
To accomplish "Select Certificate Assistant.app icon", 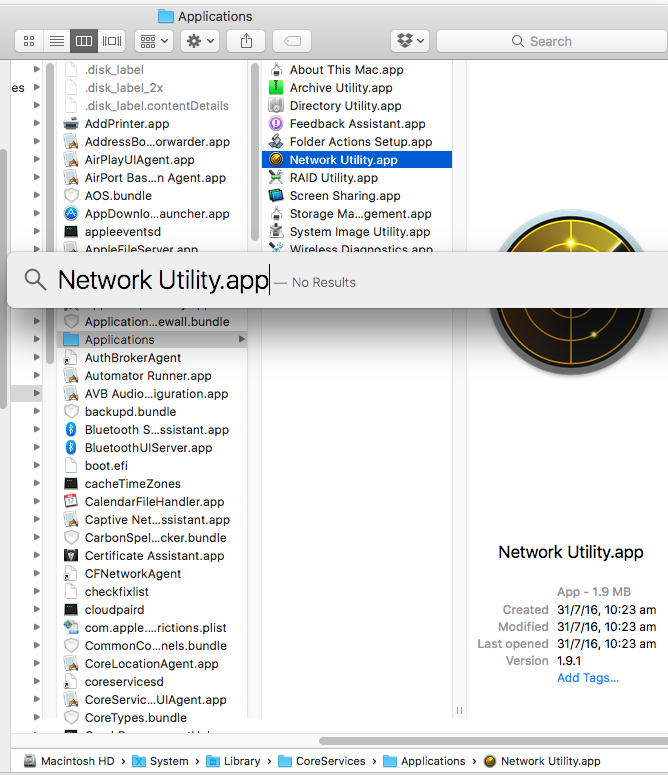I will [x=71, y=556].
